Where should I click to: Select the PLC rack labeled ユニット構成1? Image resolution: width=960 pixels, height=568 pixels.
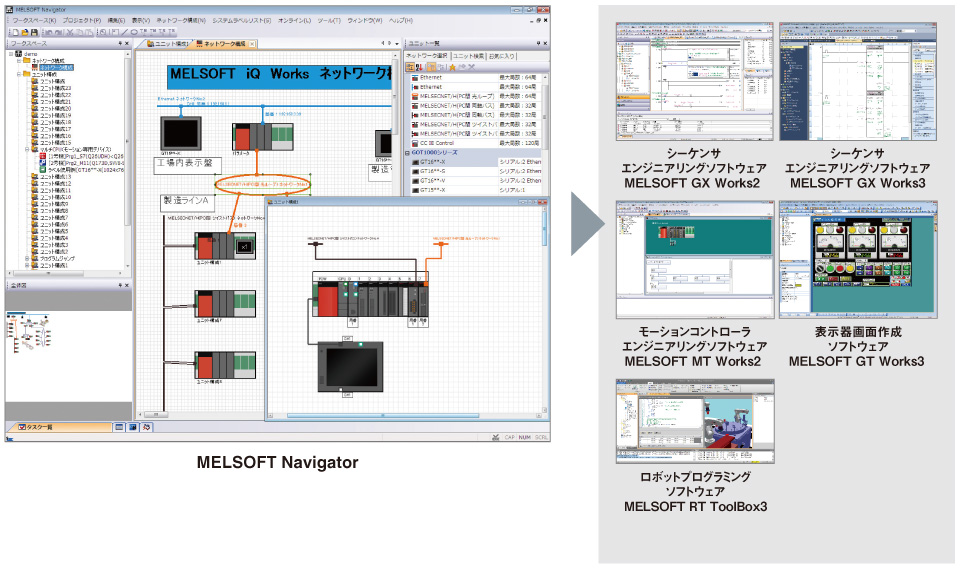pyautogui.click(x=225, y=246)
